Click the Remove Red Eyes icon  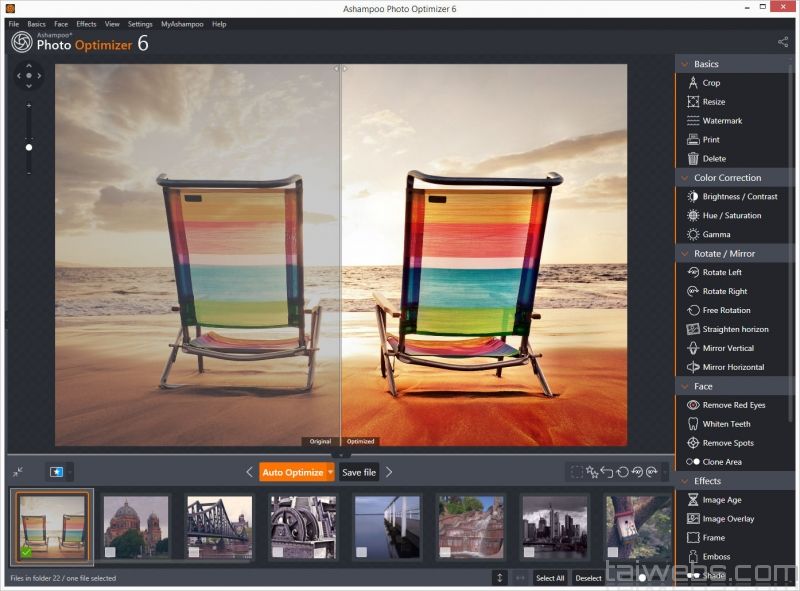pyautogui.click(x=693, y=405)
